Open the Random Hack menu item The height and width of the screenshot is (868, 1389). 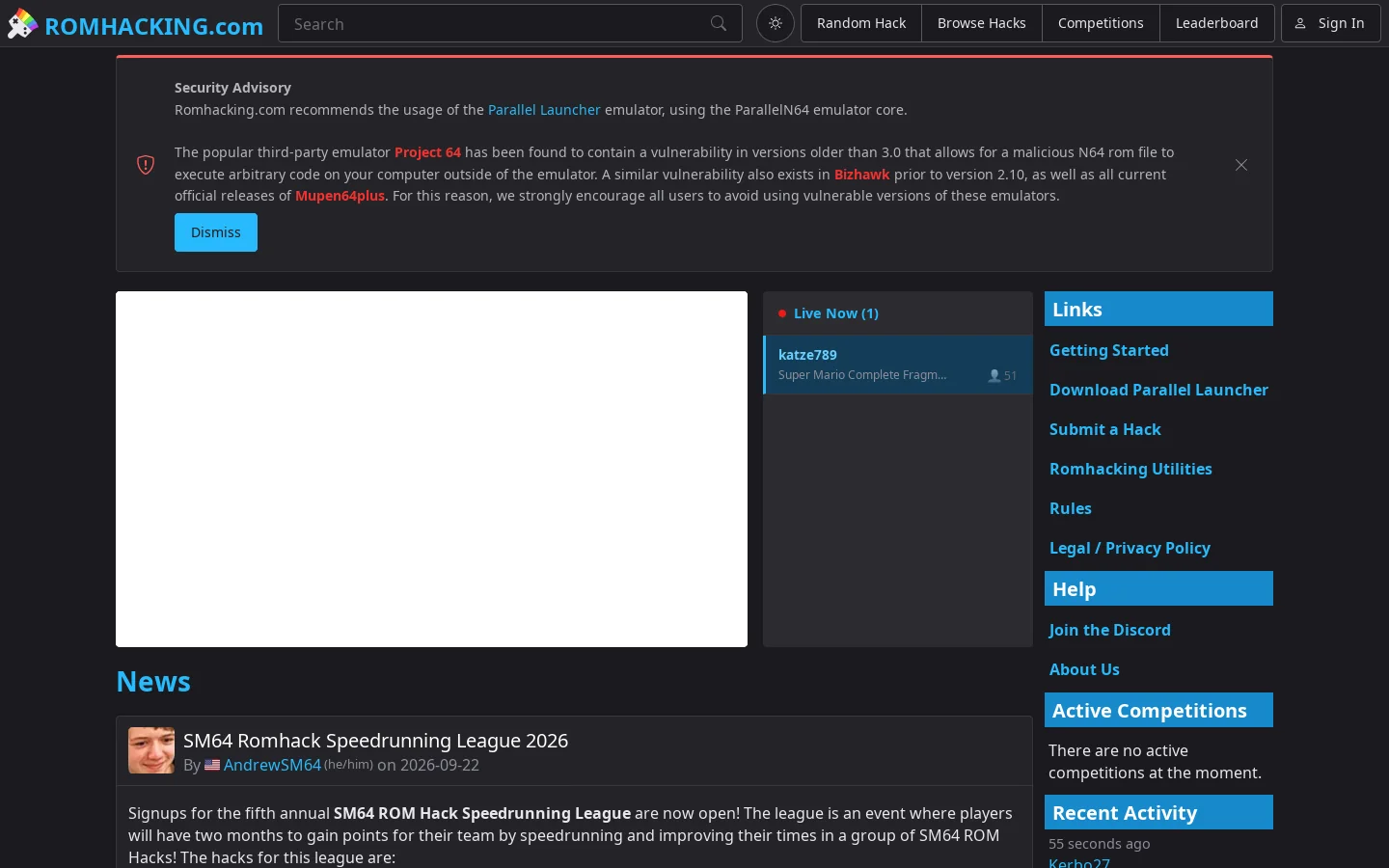861,23
